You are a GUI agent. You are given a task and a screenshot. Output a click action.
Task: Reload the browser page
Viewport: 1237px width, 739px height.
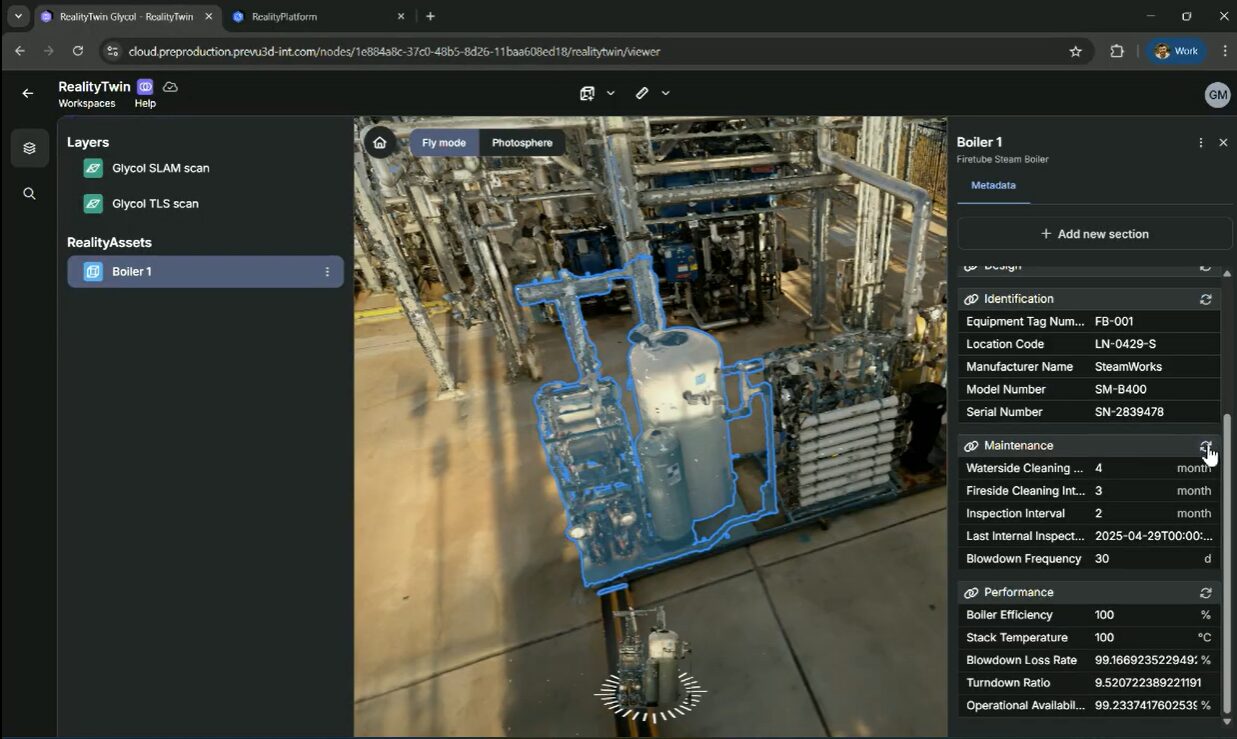pyautogui.click(x=78, y=51)
